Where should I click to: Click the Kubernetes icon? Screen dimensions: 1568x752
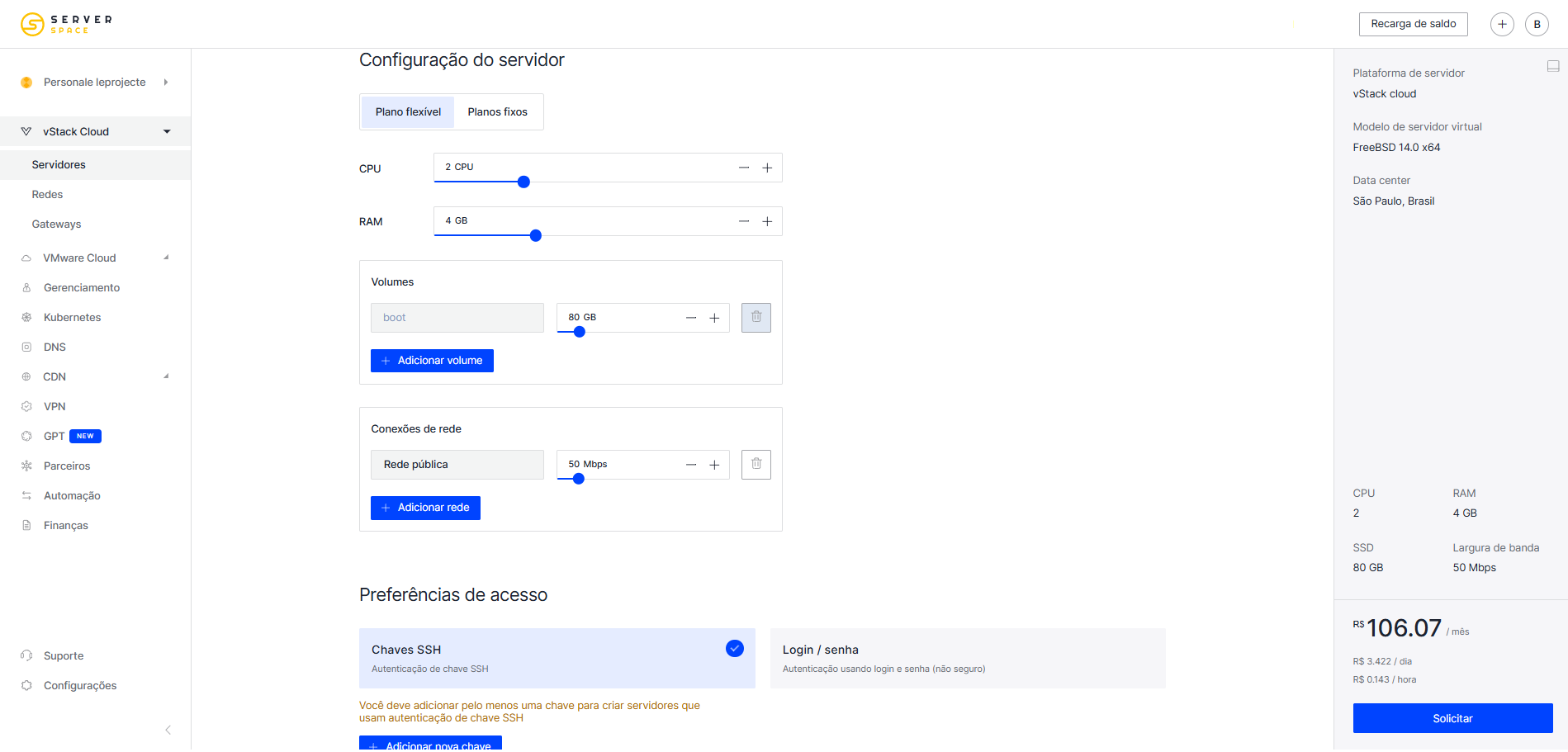click(26, 318)
